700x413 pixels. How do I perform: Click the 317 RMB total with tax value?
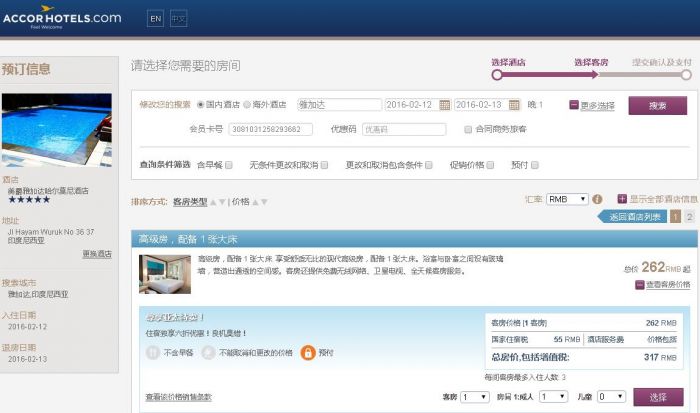(x=660, y=357)
